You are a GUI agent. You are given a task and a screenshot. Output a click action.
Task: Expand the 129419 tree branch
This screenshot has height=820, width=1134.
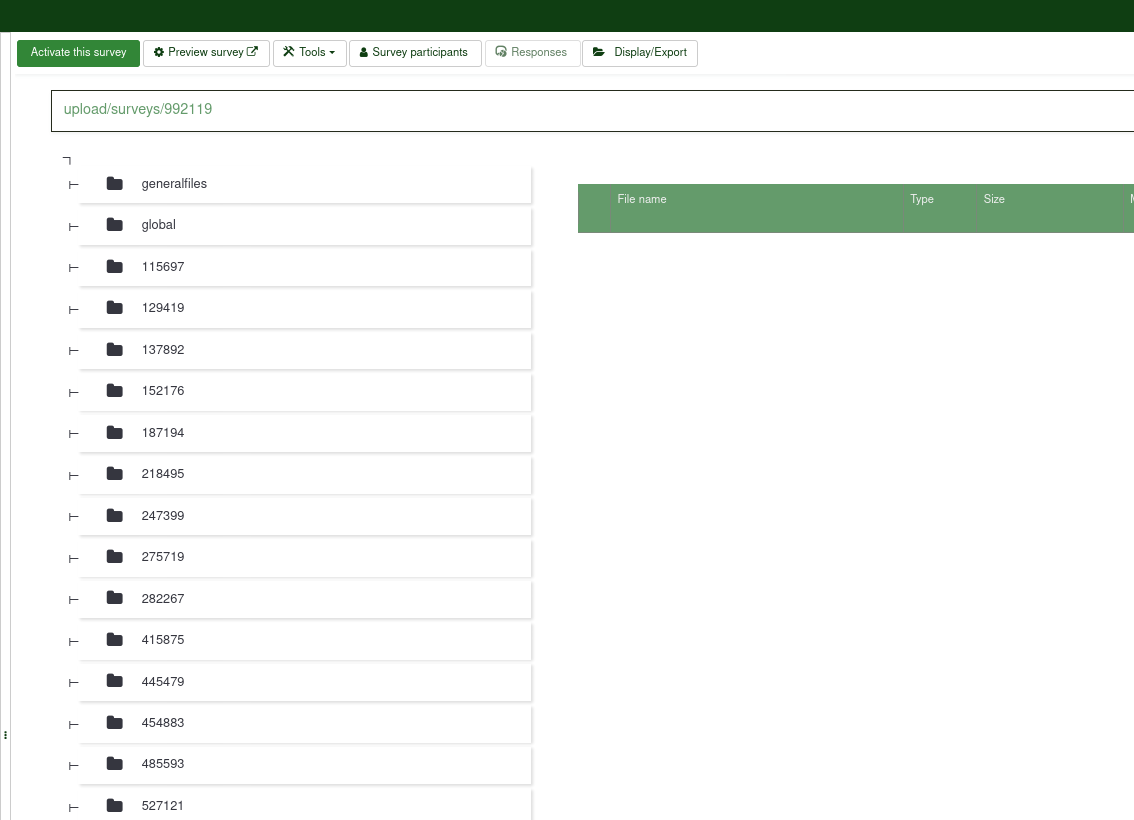click(73, 309)
